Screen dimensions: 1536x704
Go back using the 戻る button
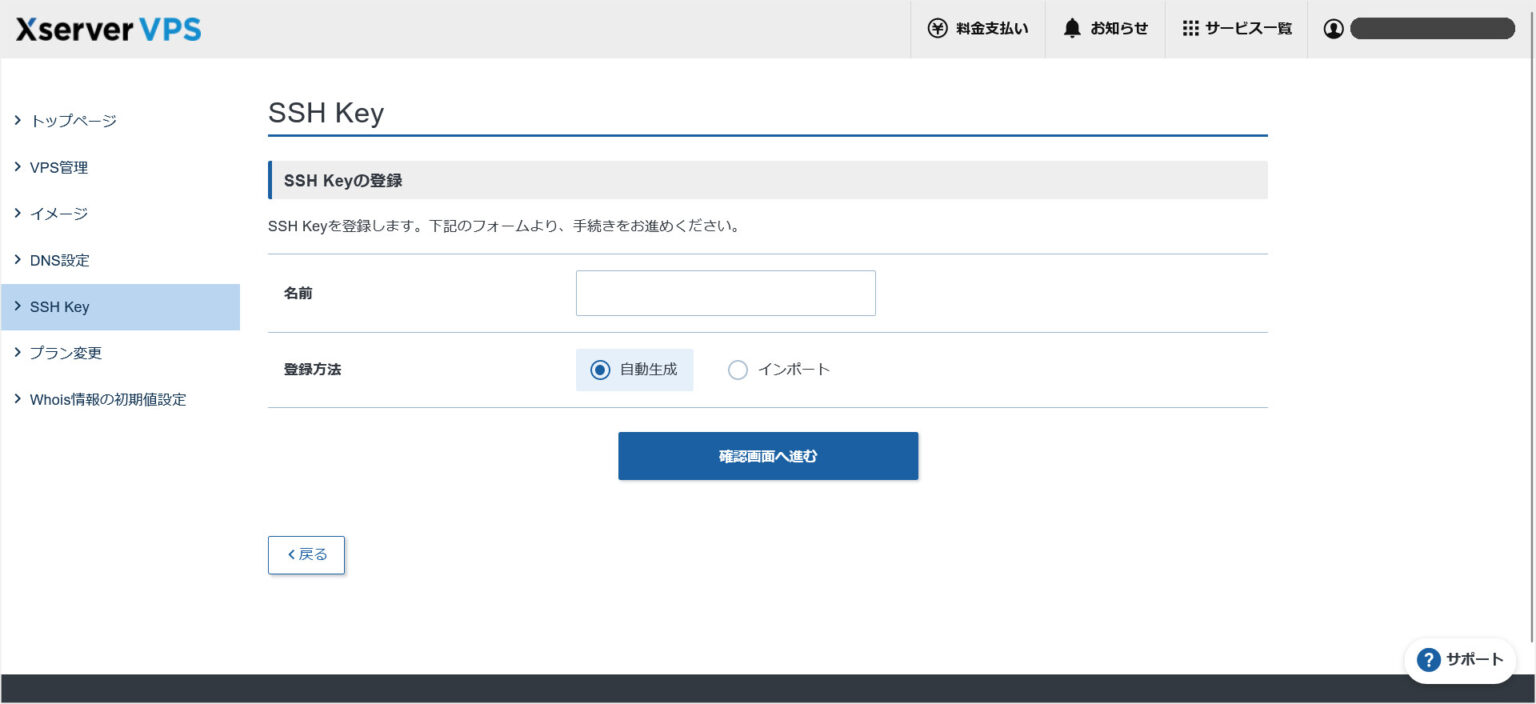306,554
